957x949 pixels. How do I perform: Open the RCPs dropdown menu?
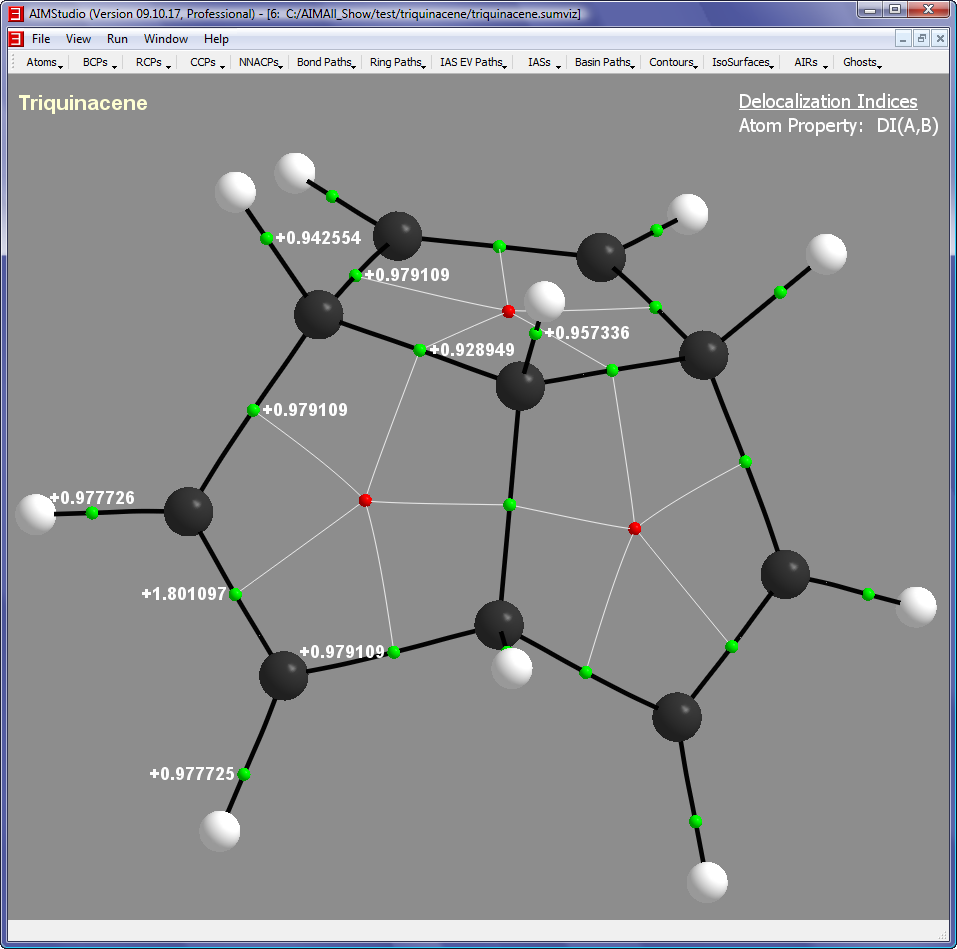coord(152,62)
